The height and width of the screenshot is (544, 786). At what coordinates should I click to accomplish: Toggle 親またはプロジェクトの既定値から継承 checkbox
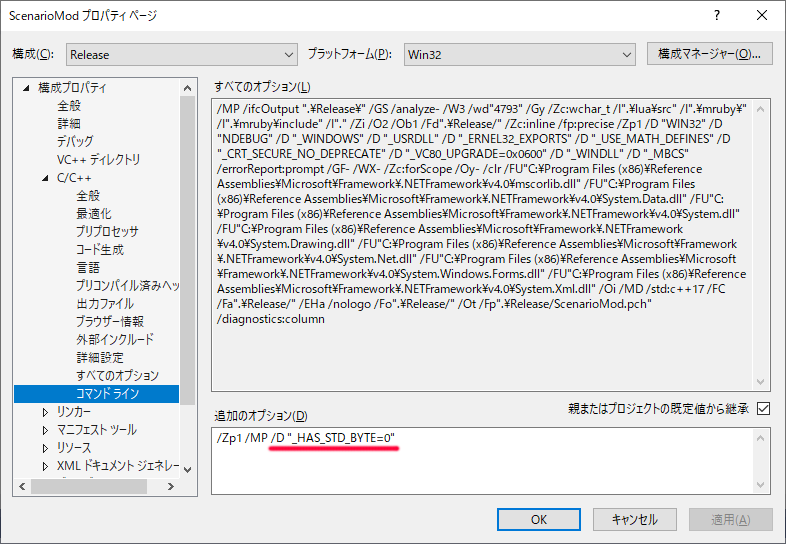pyautogui.click(x=764, y=408)
